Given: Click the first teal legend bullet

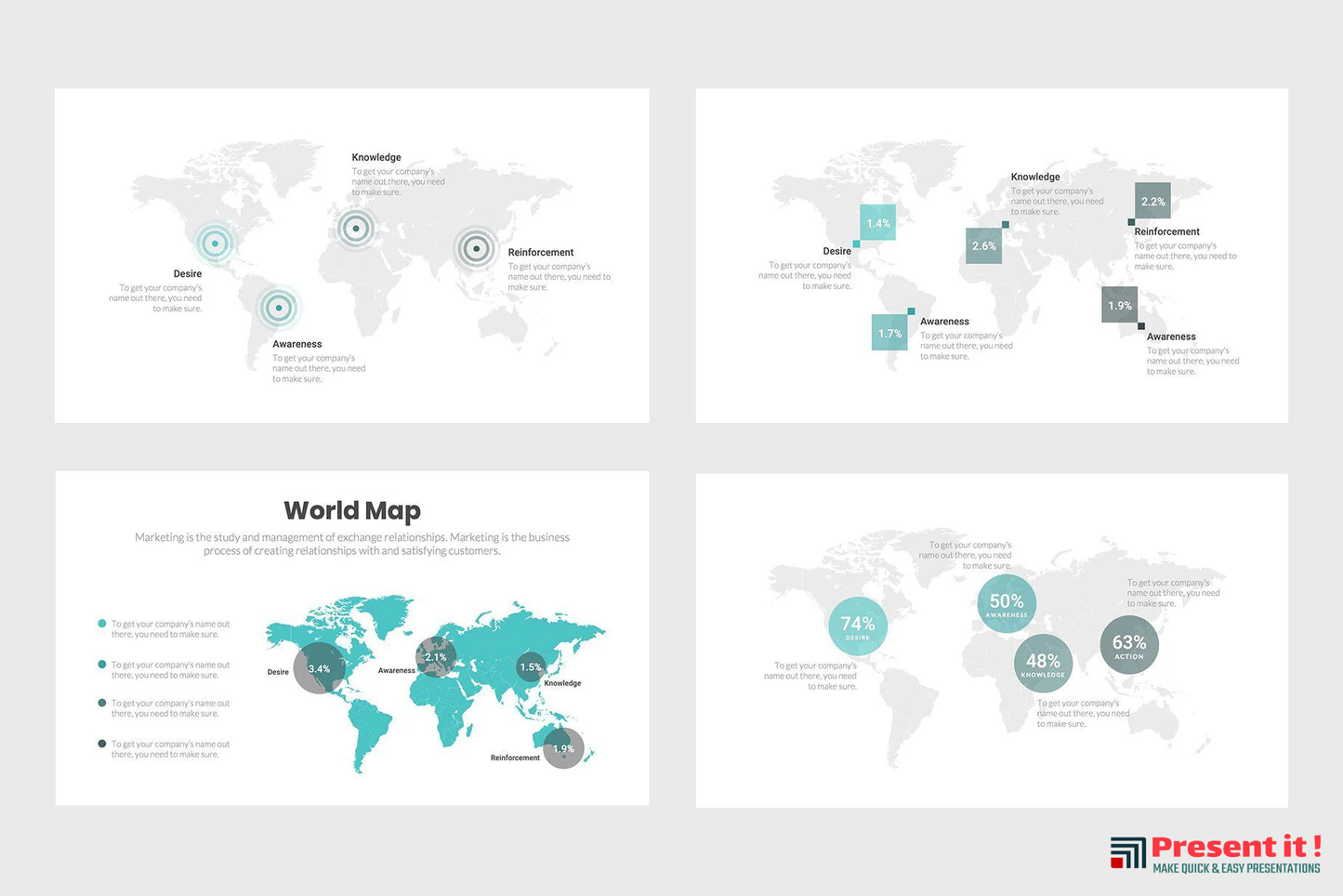Looking at the screenshot, I should coord(102,624).
